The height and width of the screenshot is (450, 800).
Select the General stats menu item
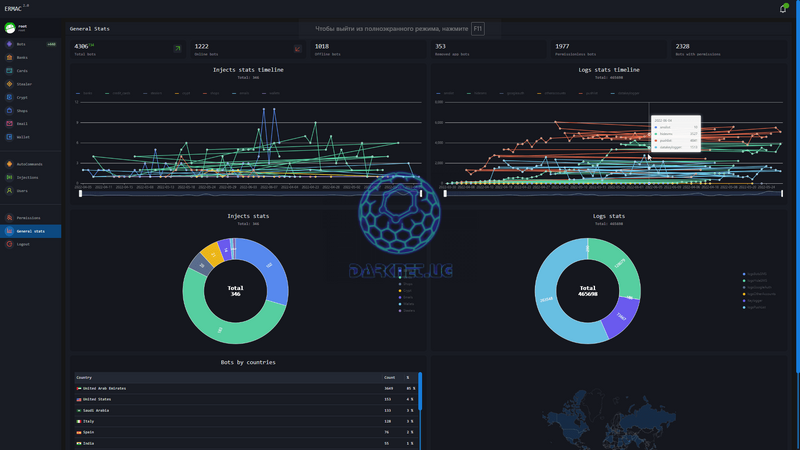tap(31, 231)
